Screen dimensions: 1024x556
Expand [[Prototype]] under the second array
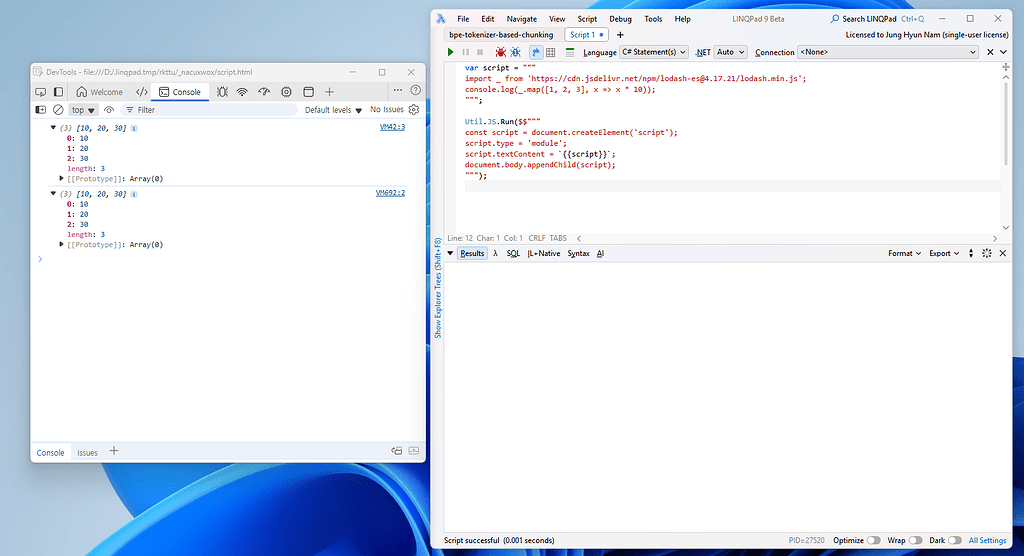coord(61,244)
